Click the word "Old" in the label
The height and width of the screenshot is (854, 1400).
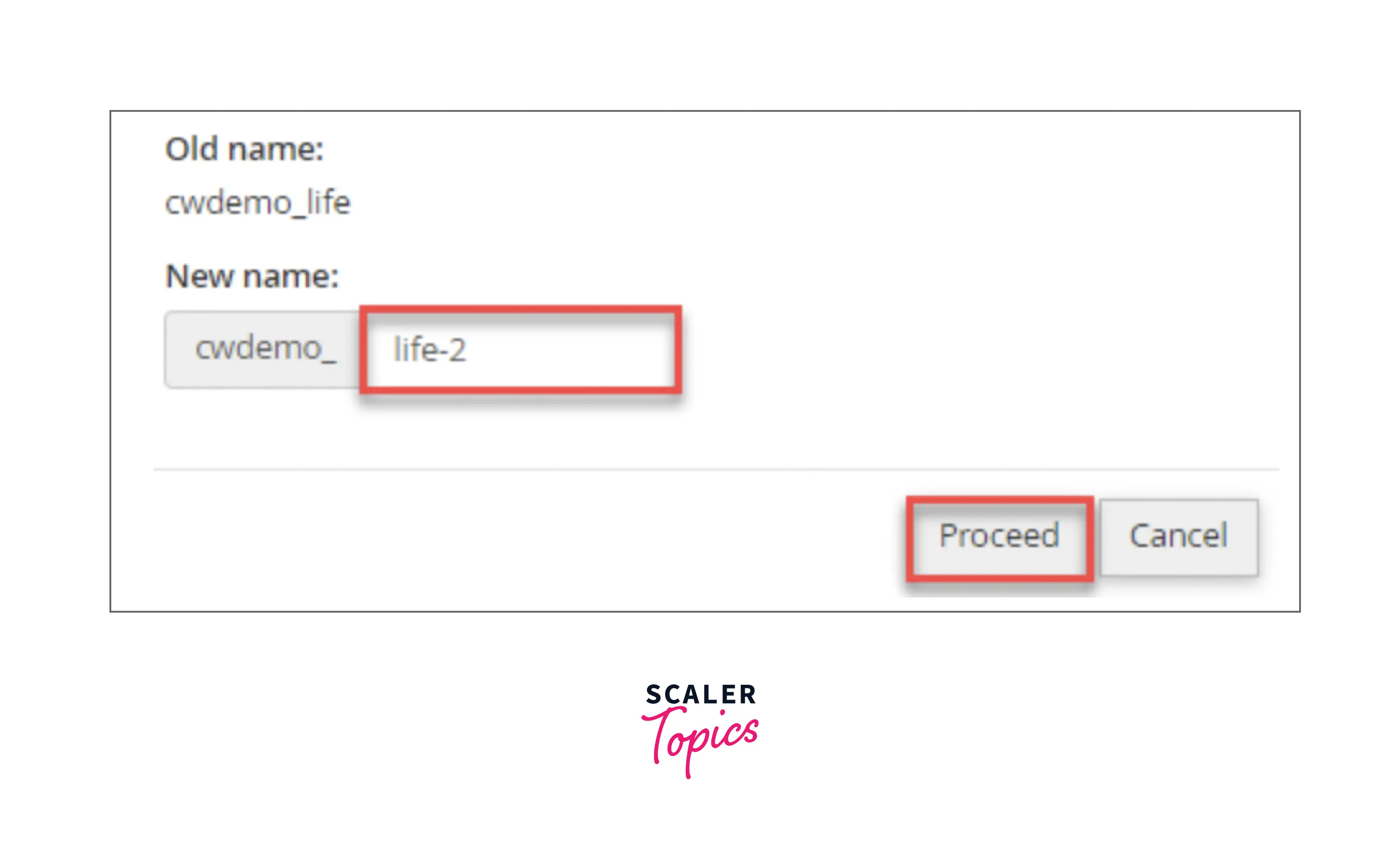point(191,149)
